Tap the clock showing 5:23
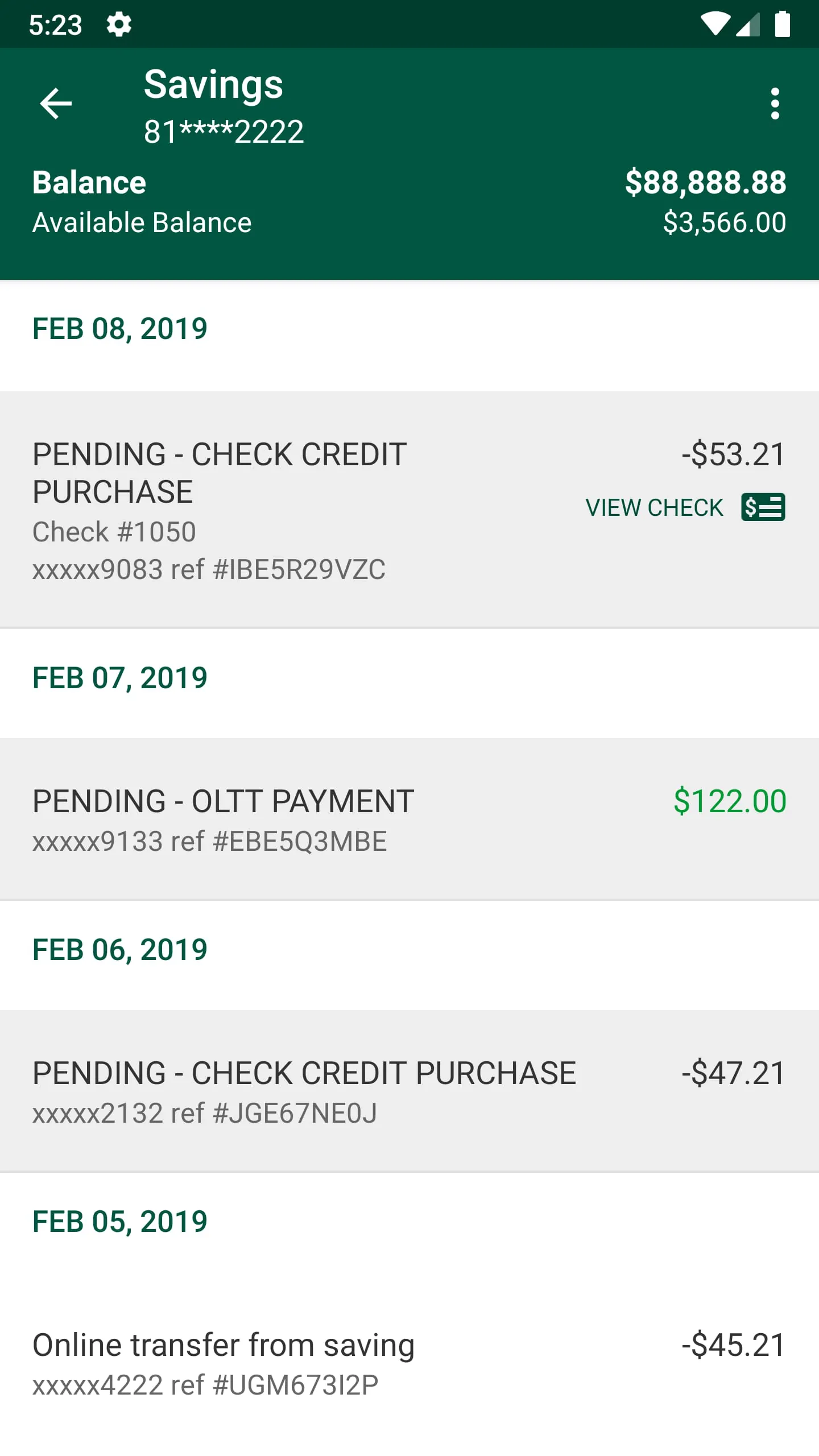Screen dimensions: 819x1456 [55, 23]
